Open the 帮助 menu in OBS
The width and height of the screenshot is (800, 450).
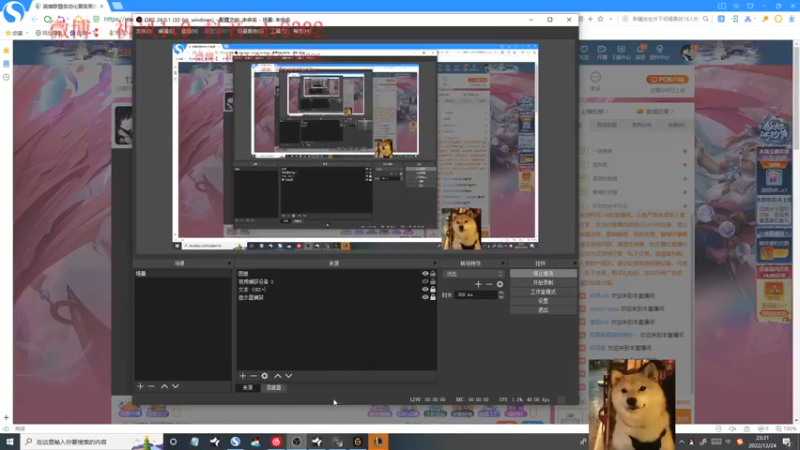pyautogui.click(x=302, y=31)
